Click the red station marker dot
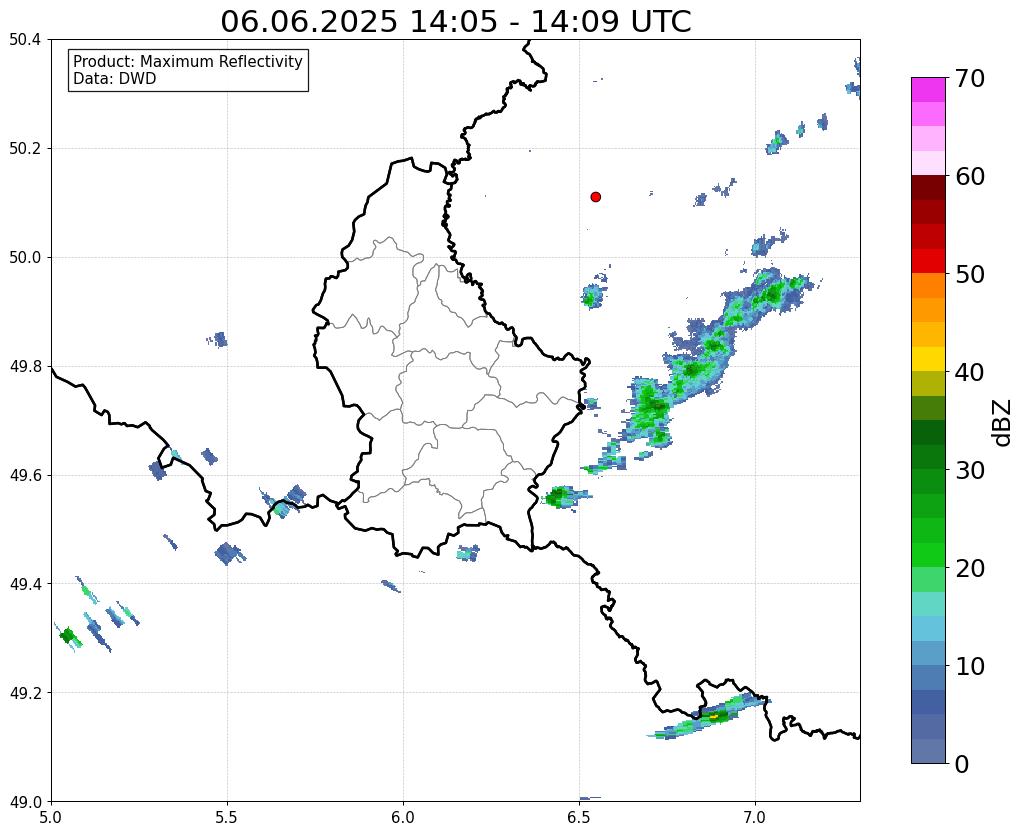This screenshot has width=1023, height=834. pyautogui.click(x=596, y=197)
